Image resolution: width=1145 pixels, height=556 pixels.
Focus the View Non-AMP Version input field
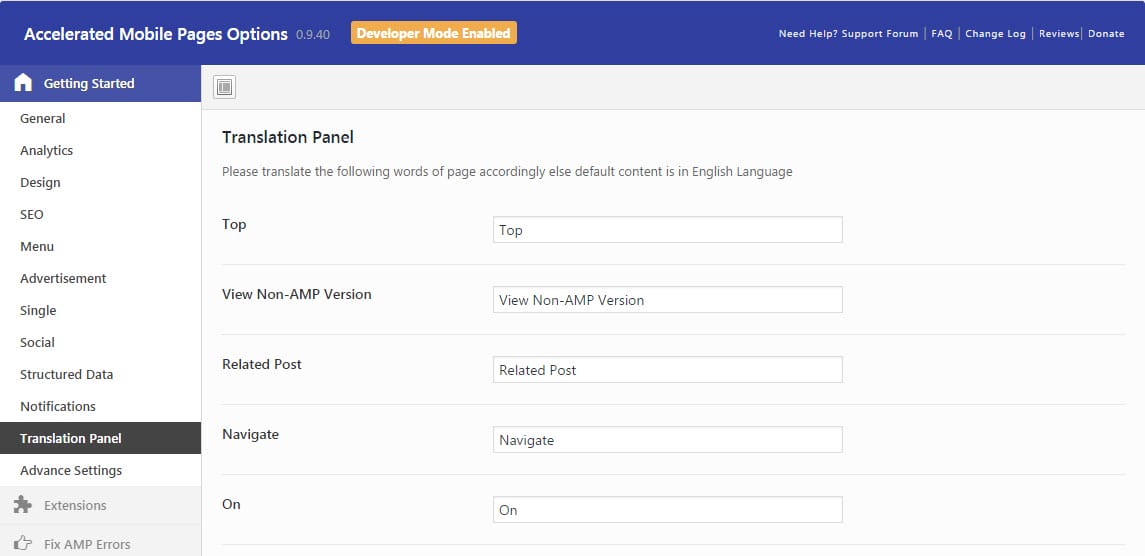pyautogui.click(x=667, y=300)
